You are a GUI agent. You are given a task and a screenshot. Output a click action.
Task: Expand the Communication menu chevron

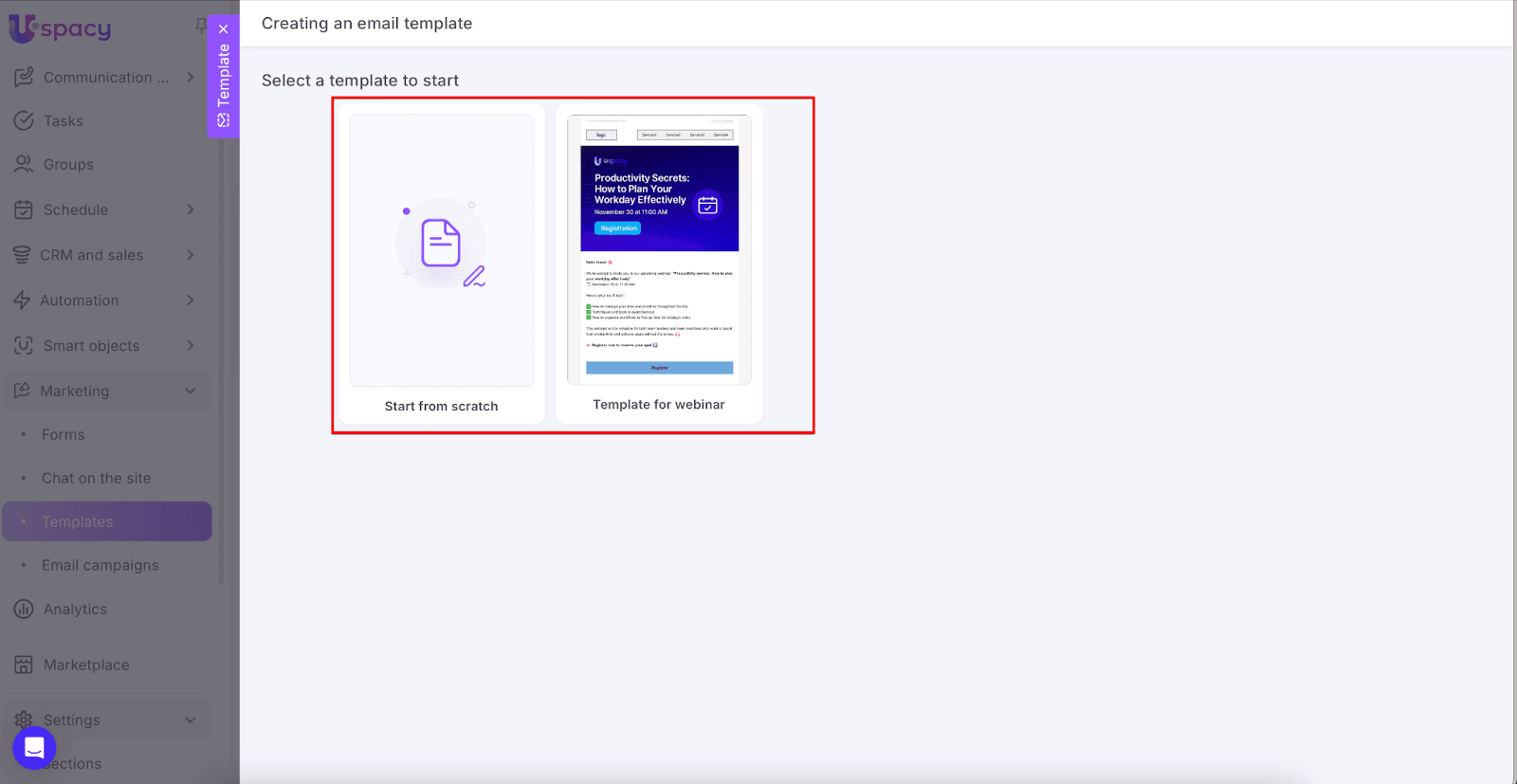(191, 77)
